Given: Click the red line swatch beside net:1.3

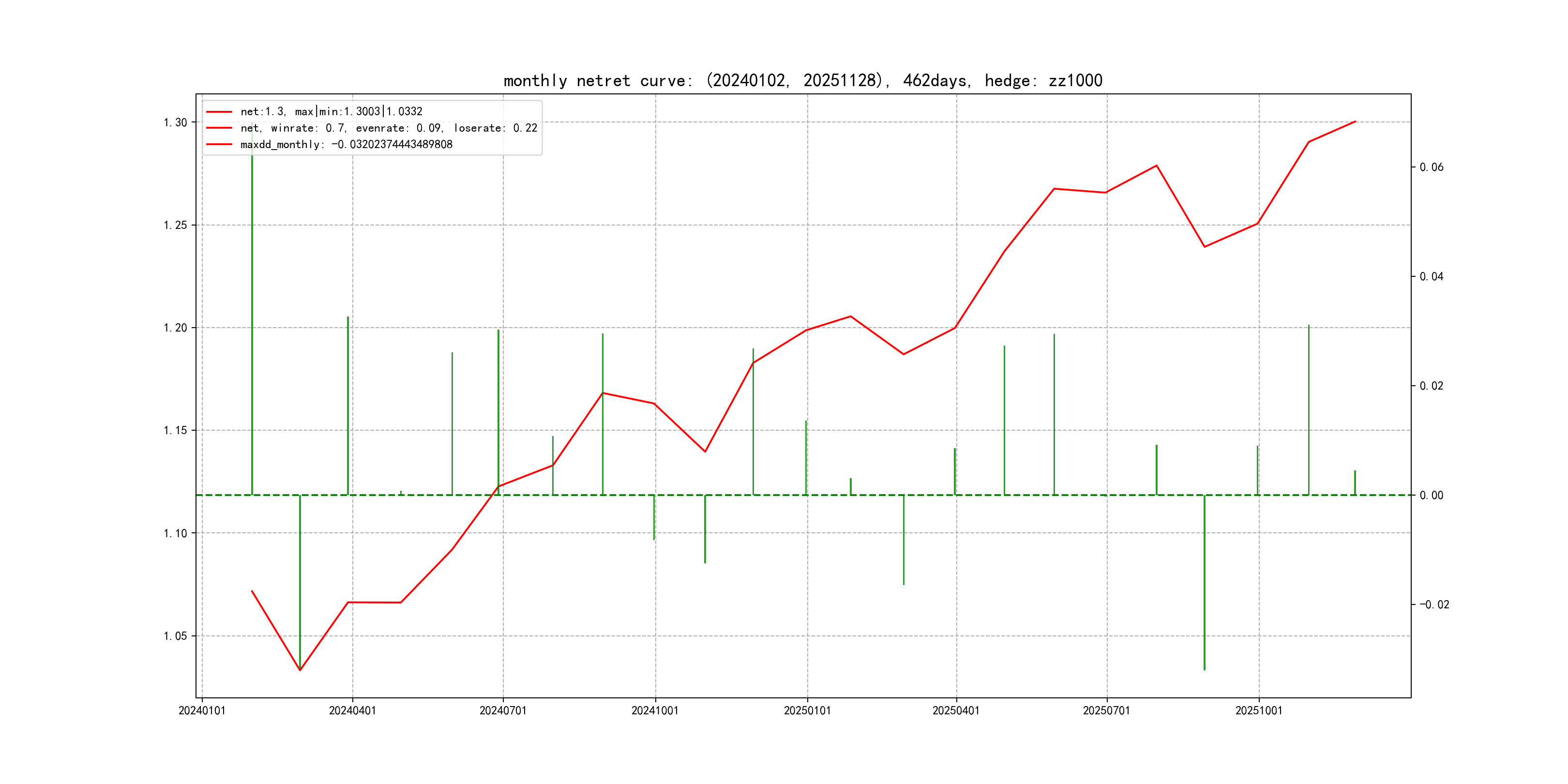Looking at the screenshot, I should pyautogui.click(x=219, y=111).
